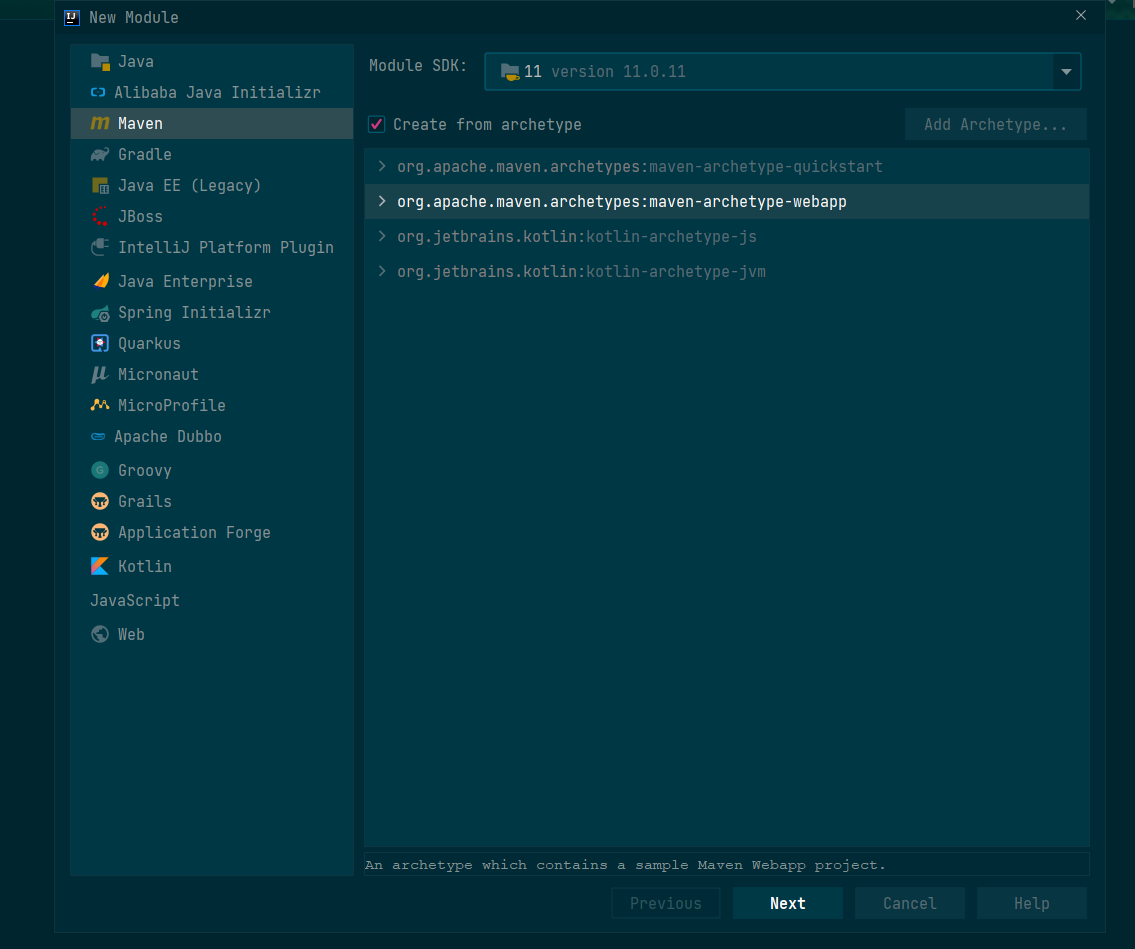Select Spring Initializr generator
The image size is (1135, 949).
point(212,313)
